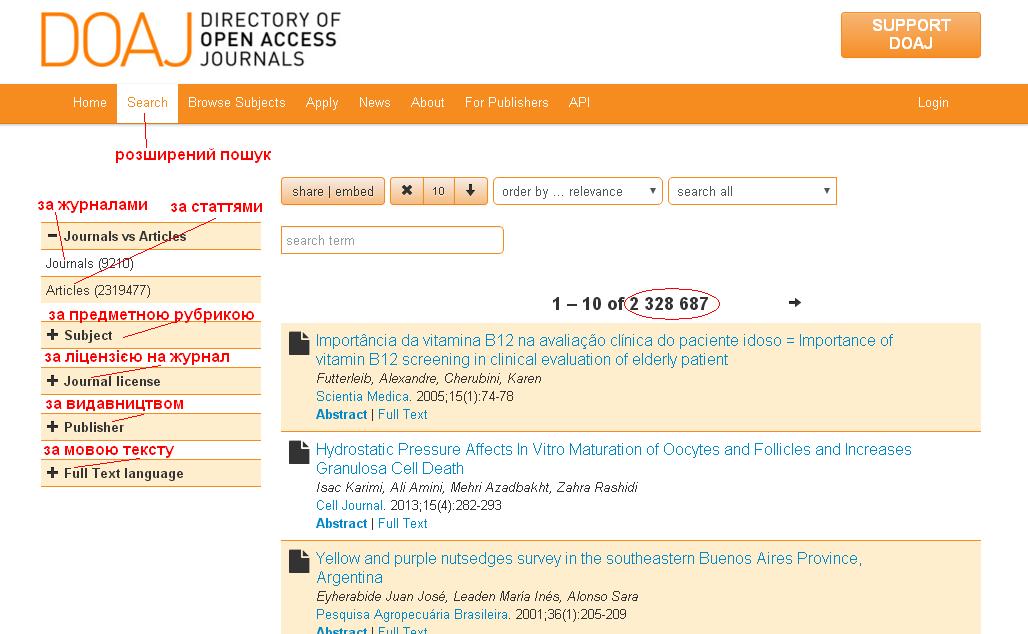Click the sort direction down arrow
Screen dimensions: 1028x634
[470, 191]
